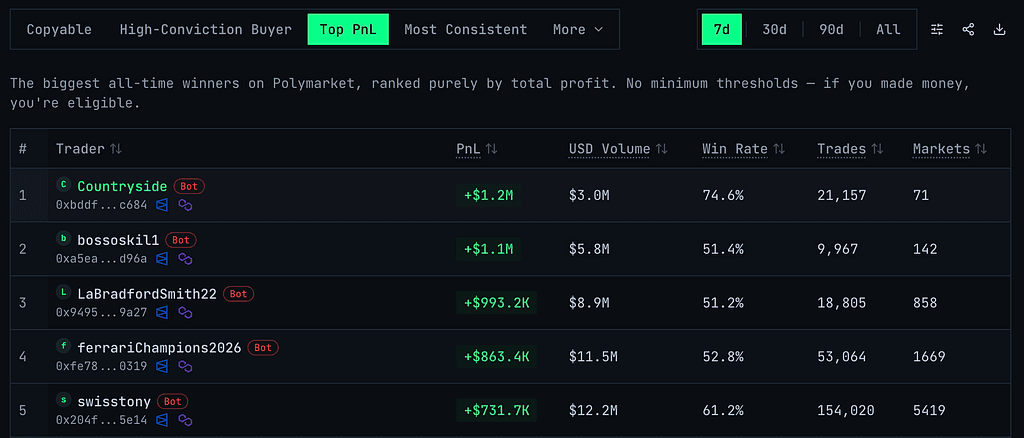Click the 154,020 trades cell
This screenshot has width=1024, height=438.
coord(846,411)
